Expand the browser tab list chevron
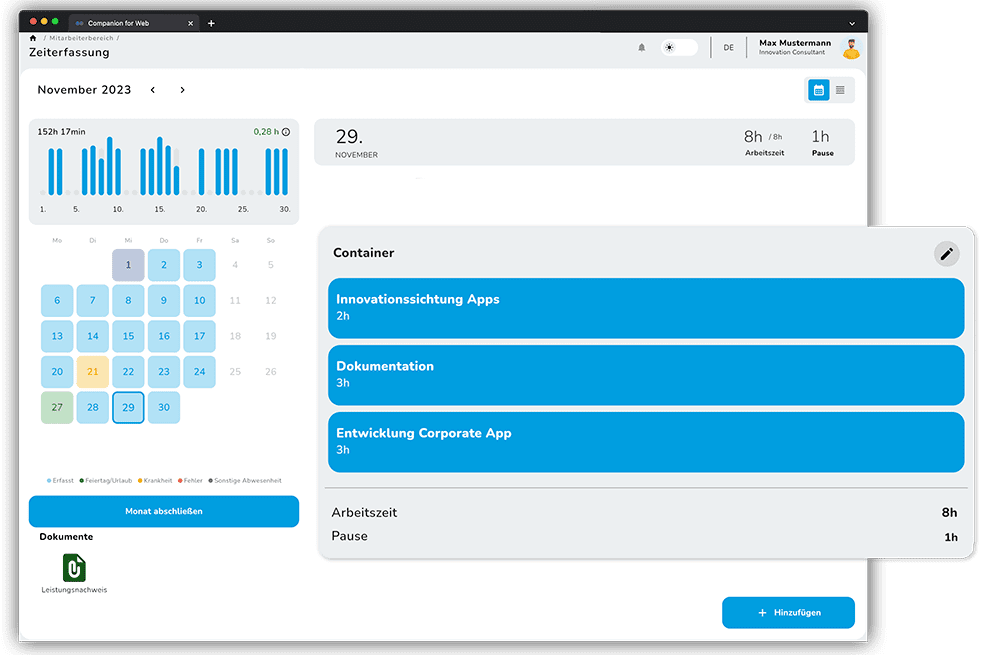The image size is (1000, 655). pyautogui.click(x=852, y=23)
